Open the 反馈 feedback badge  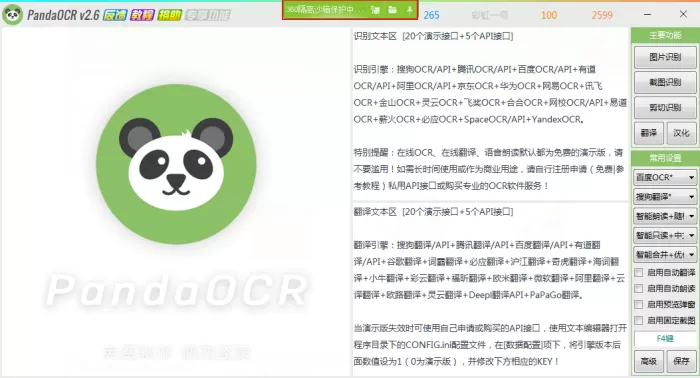[x=115, y=15]
